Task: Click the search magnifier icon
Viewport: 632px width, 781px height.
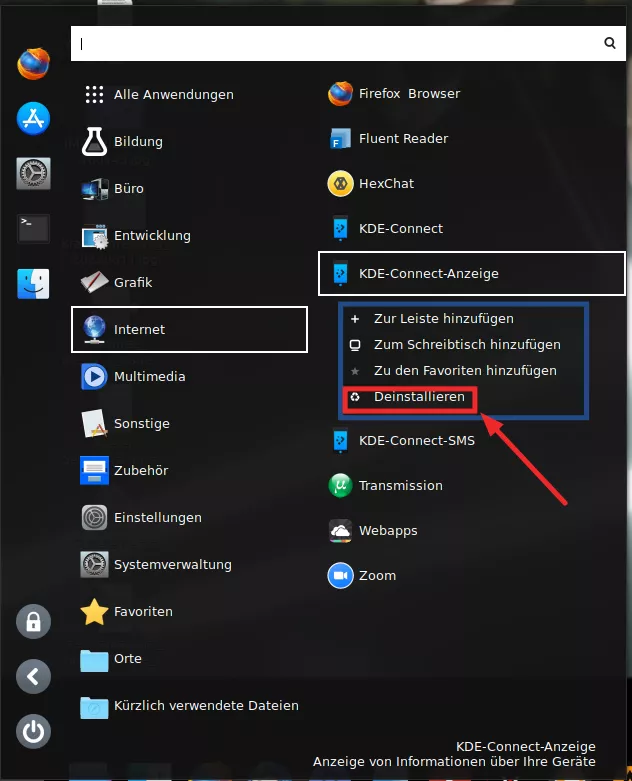Action: coord(610,43)
